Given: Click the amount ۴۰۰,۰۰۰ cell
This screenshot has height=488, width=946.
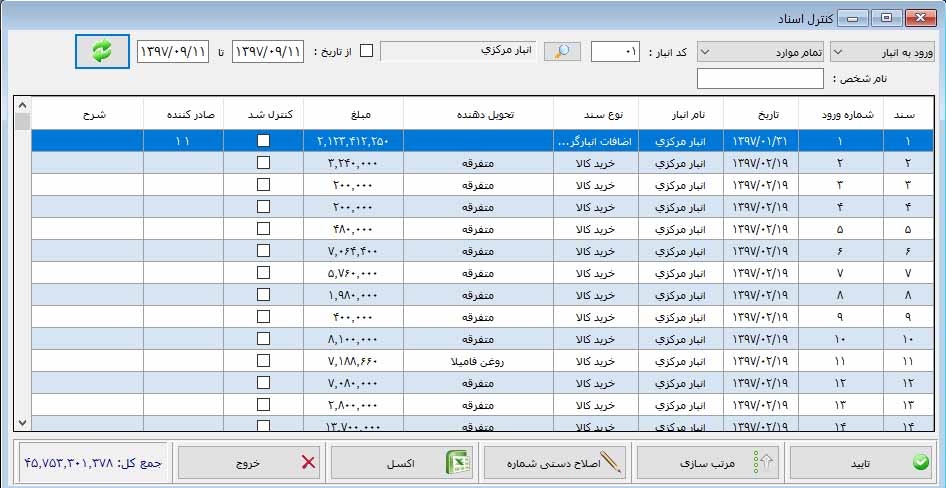Looking at the screenshot, I should 353,317.
